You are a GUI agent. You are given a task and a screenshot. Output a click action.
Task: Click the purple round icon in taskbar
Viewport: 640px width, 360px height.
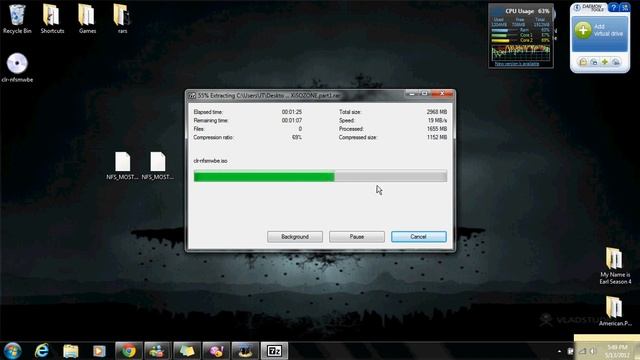pyautogui.click(x=216, y=351)
